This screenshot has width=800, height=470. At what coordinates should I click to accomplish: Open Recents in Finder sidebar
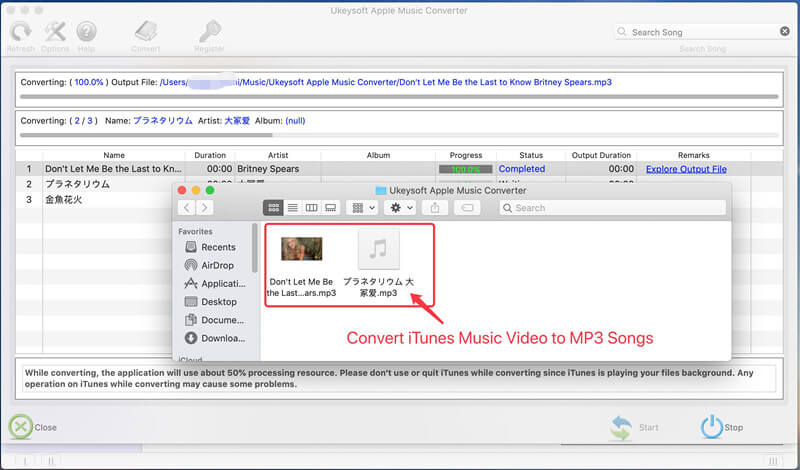tap(210, 247)
